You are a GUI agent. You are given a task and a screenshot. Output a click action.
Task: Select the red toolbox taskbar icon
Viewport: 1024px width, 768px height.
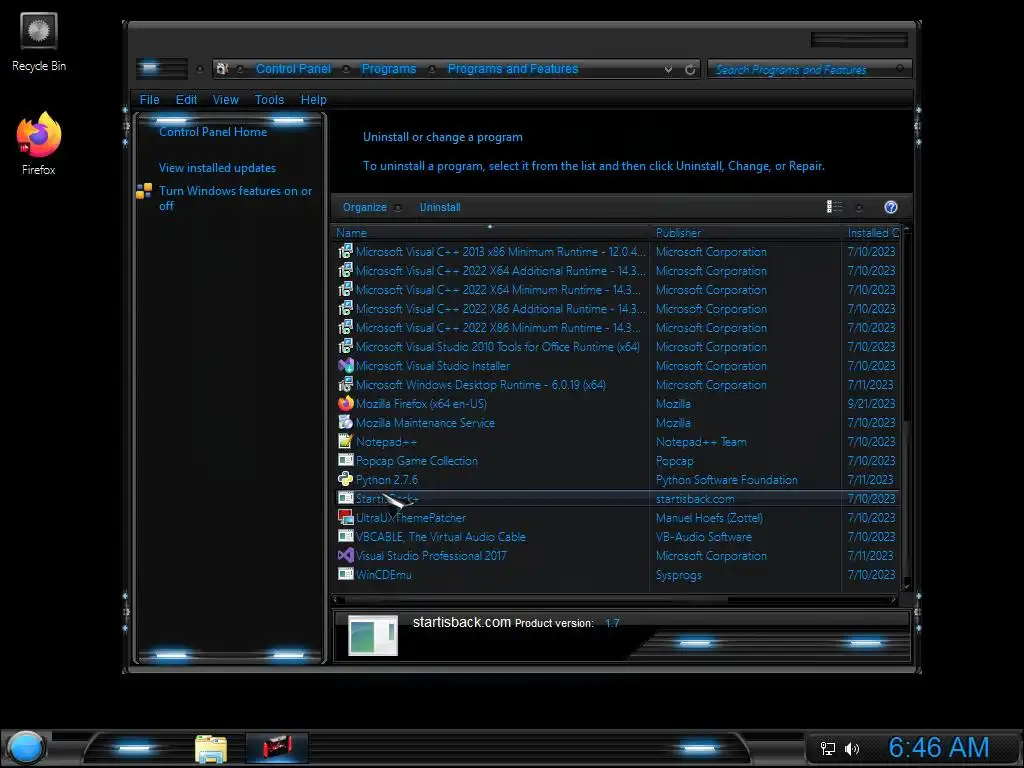[277, 747]
